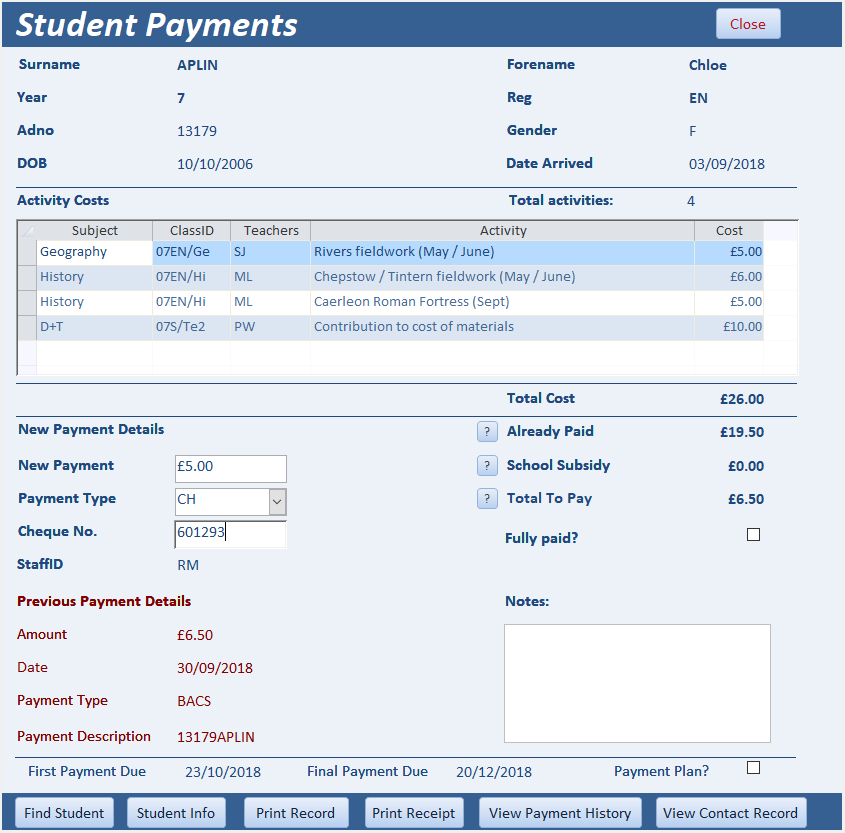This screenshot has width=845, height=833.
Task: Click Chepstow / Tintern fieldwork activity cell
Action: (x=502, y=277)
